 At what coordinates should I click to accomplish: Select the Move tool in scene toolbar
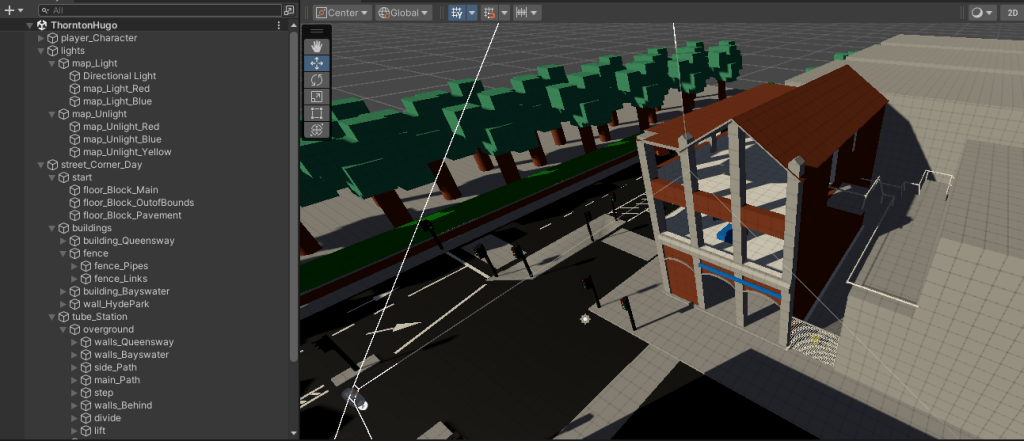pos(316,63)
